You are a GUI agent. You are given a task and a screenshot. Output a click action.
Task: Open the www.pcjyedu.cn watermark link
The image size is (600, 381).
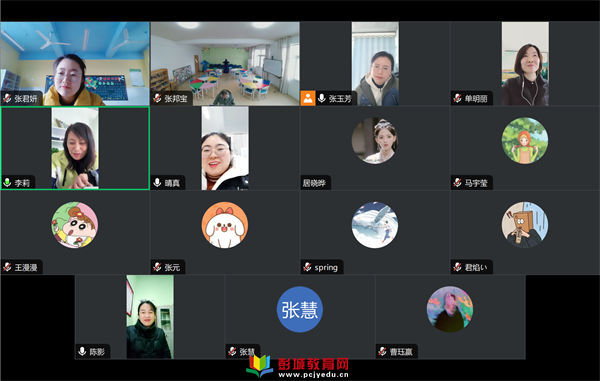[313, 374]
